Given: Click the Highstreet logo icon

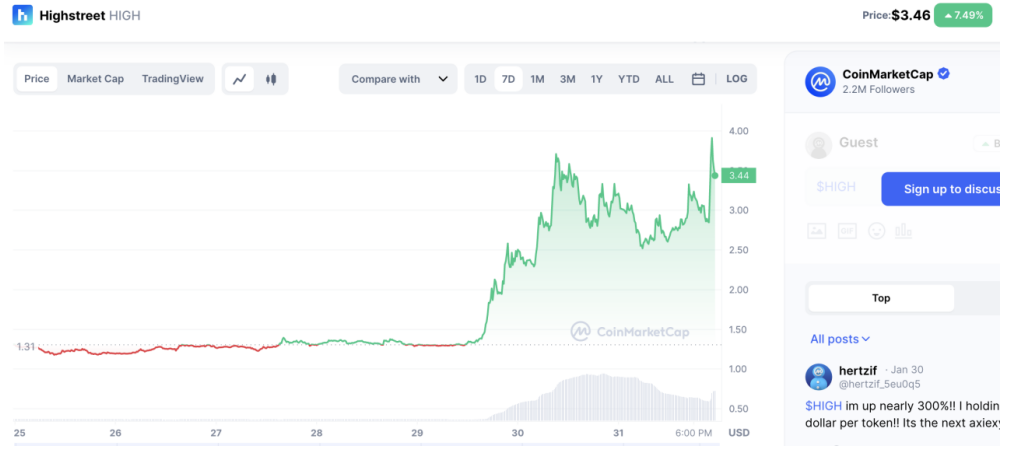Looking at the screenshot, I should 22,16.
